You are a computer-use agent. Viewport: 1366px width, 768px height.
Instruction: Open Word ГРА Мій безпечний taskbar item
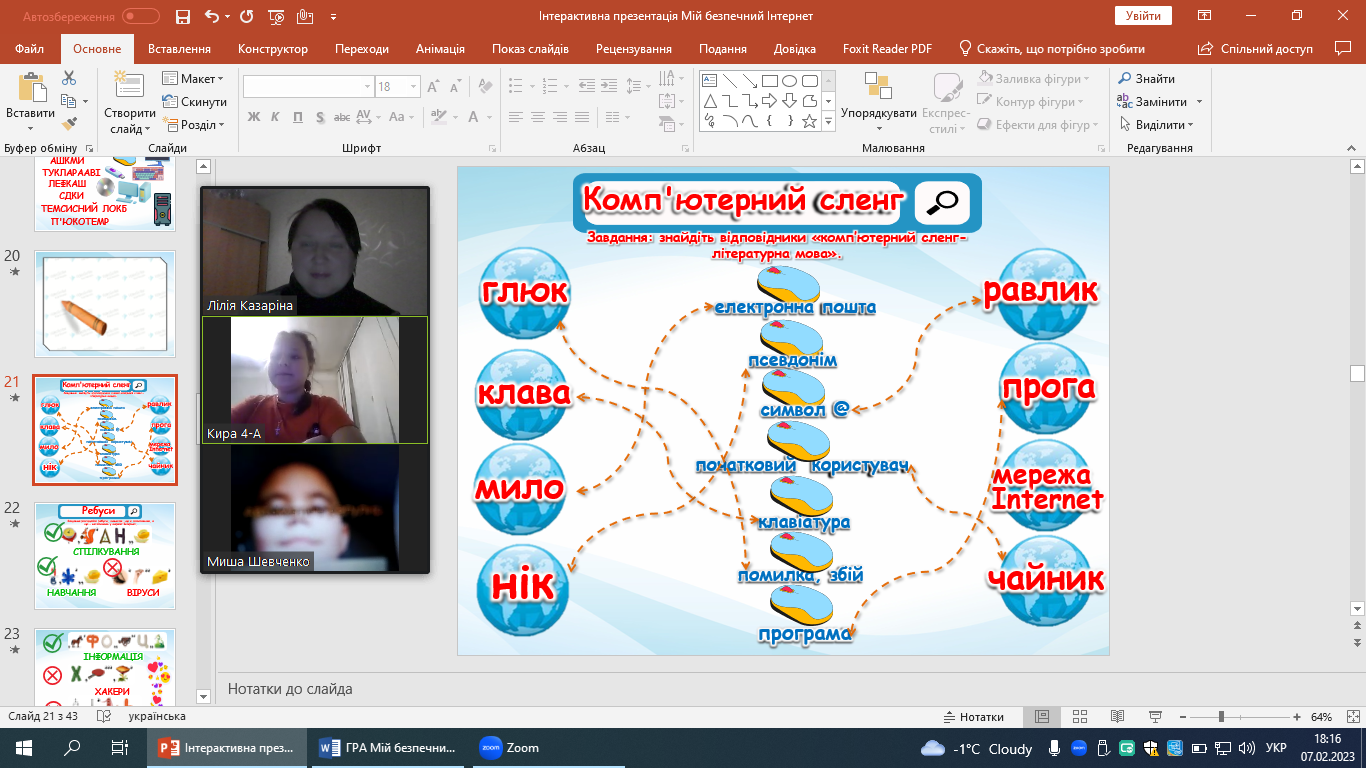click(387, 748)
